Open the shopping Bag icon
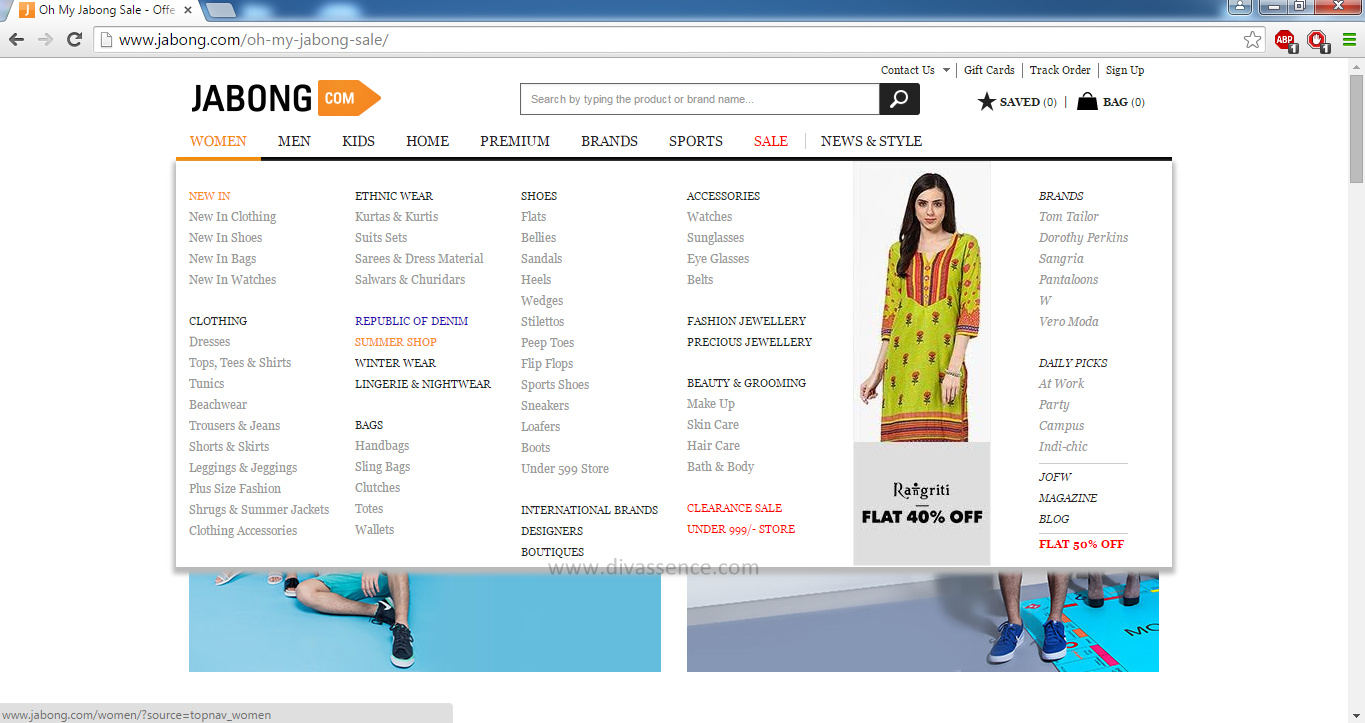Image resolution: width=1365 pixels, height=723 pixels. coord(1087,101)
